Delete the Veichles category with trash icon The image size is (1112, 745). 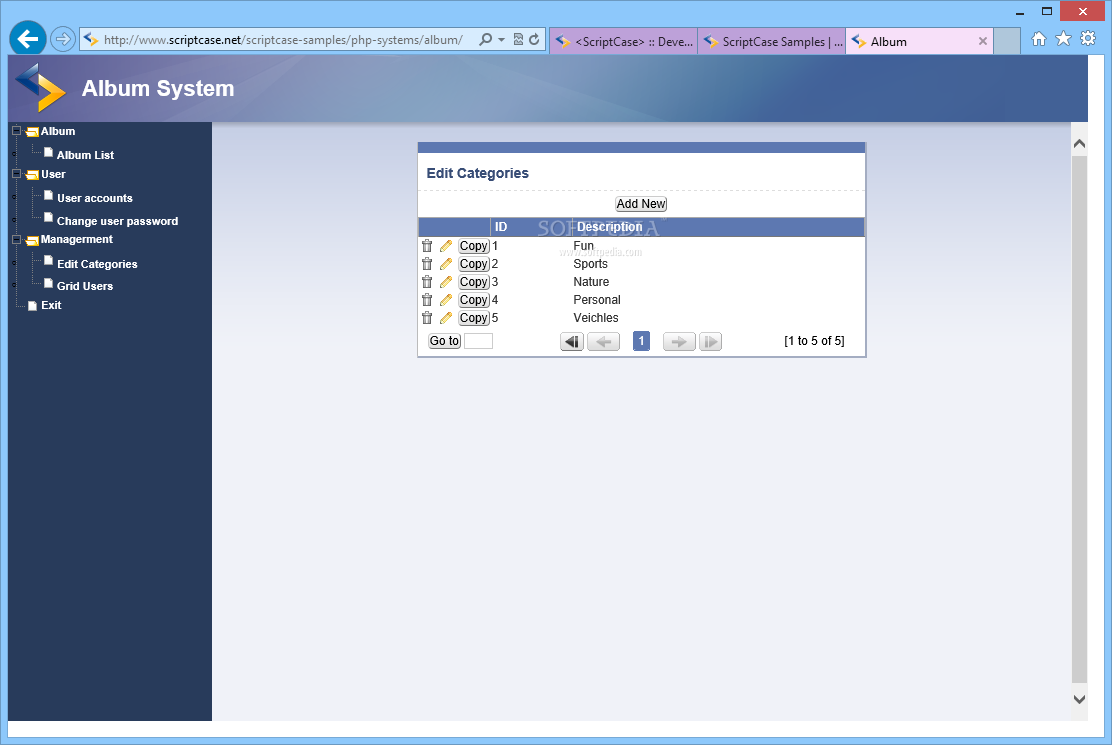pyautogui.click(x=427, y=318)
